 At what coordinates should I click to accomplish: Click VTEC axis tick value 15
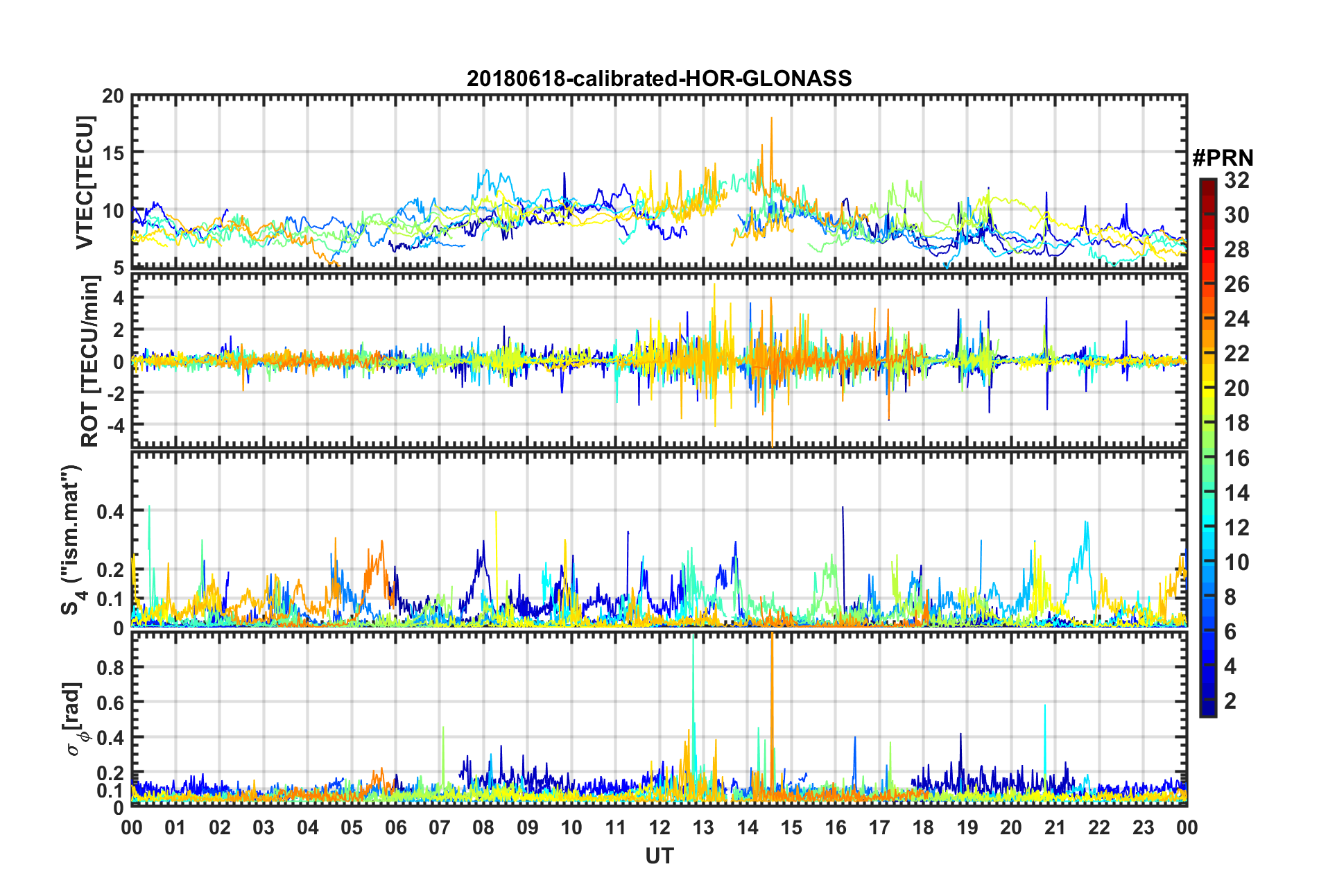113,153
